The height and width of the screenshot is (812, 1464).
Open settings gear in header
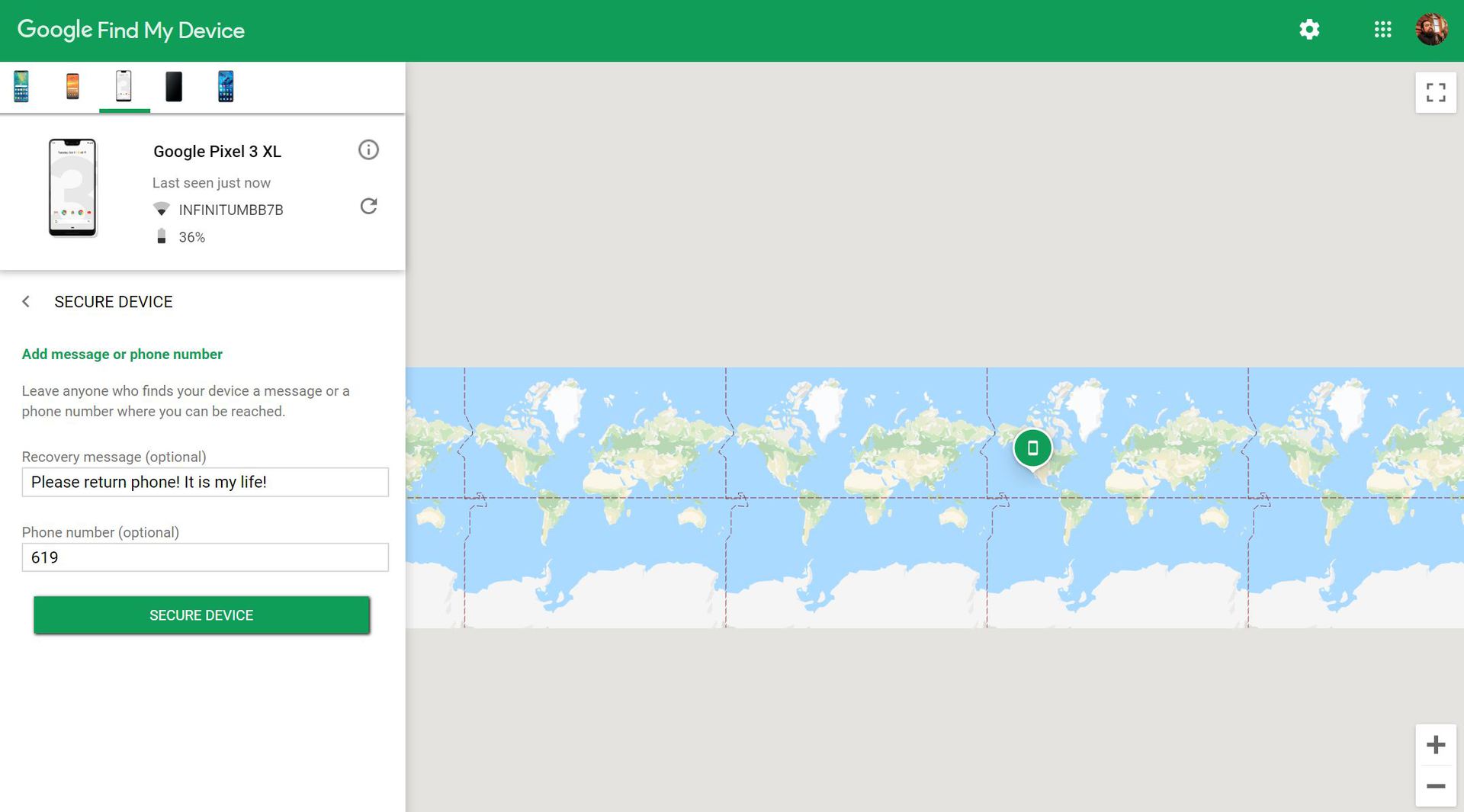[x=1309, y=30]
